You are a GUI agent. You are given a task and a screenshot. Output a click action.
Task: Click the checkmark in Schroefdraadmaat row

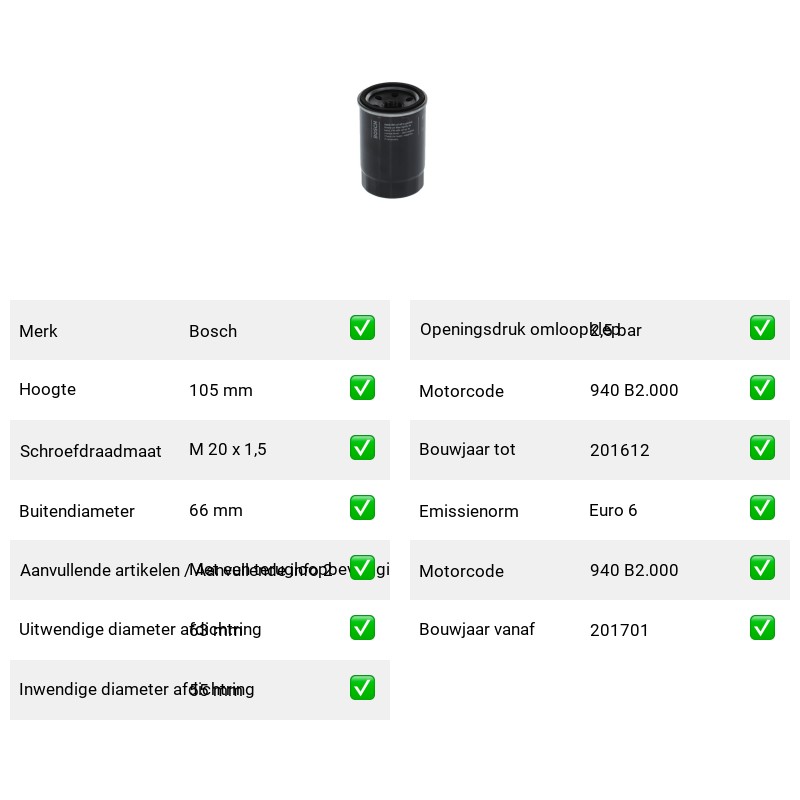[x=362, y=447]
